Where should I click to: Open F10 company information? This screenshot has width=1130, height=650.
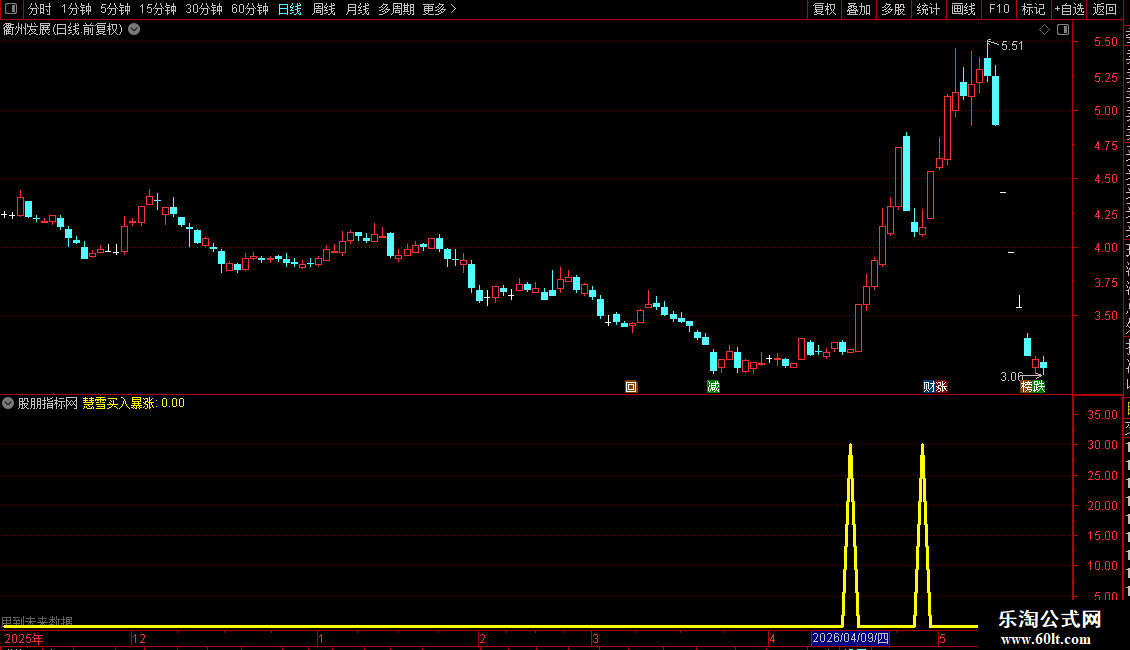999,9
